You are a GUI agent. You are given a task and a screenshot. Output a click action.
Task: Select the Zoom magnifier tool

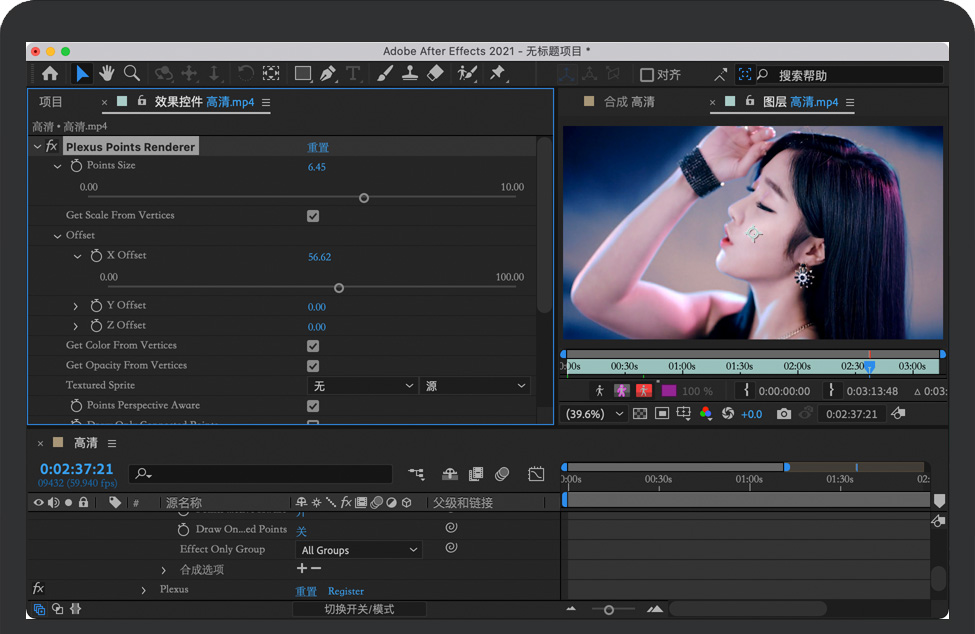(131, 73)
